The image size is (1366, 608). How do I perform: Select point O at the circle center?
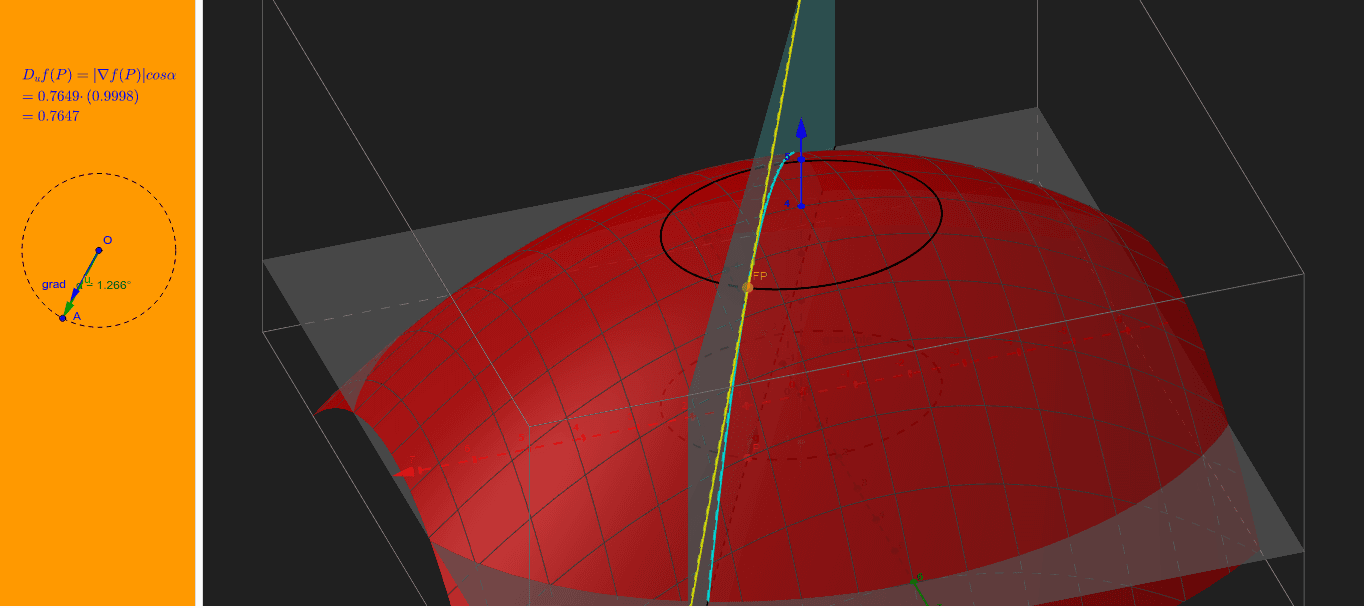pyautogui.click(x=98, y=250)
